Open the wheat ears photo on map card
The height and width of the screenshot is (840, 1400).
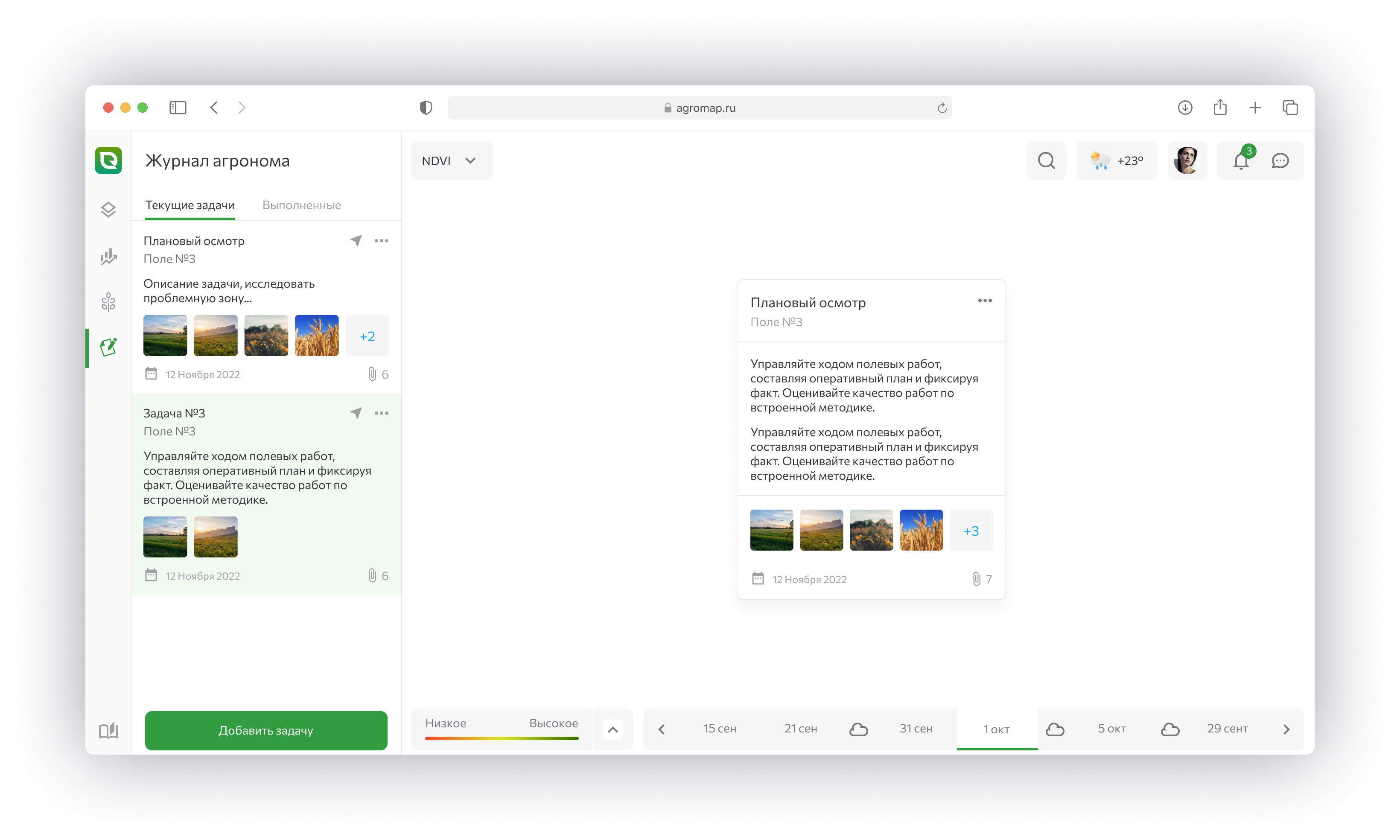tap(921, 531)
